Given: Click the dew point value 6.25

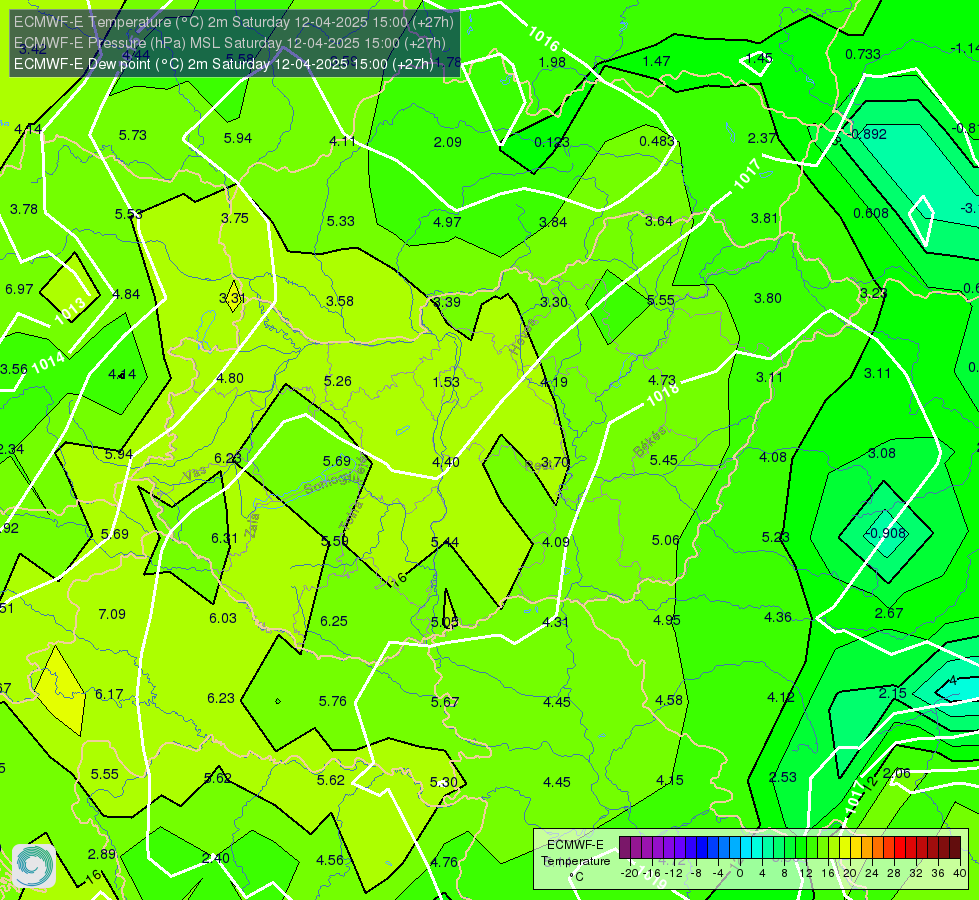Looking at the screenshot, I should 334,621.
